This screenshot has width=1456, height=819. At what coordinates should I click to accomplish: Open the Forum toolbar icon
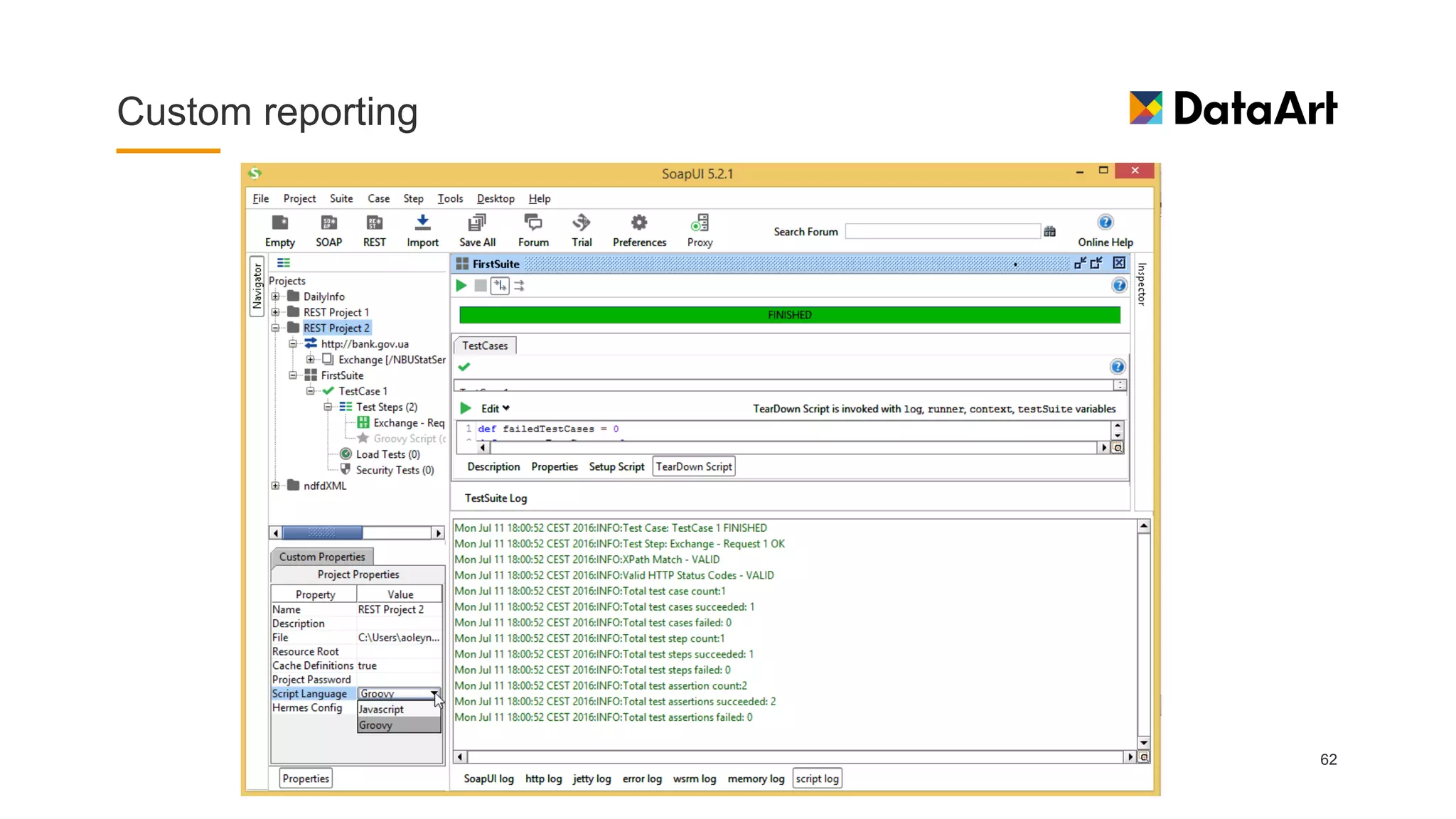coord(533,230)
